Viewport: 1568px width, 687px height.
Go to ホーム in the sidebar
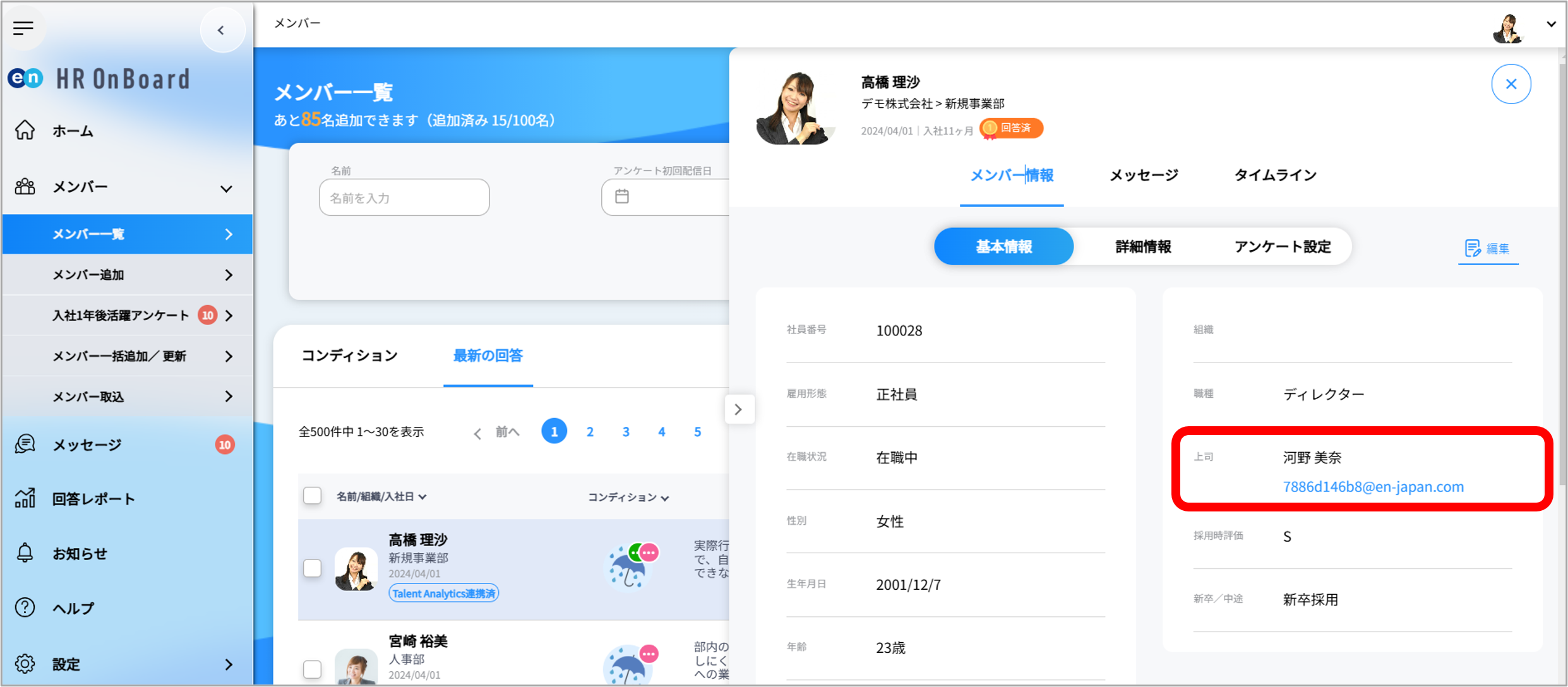[x=73, y=131]
